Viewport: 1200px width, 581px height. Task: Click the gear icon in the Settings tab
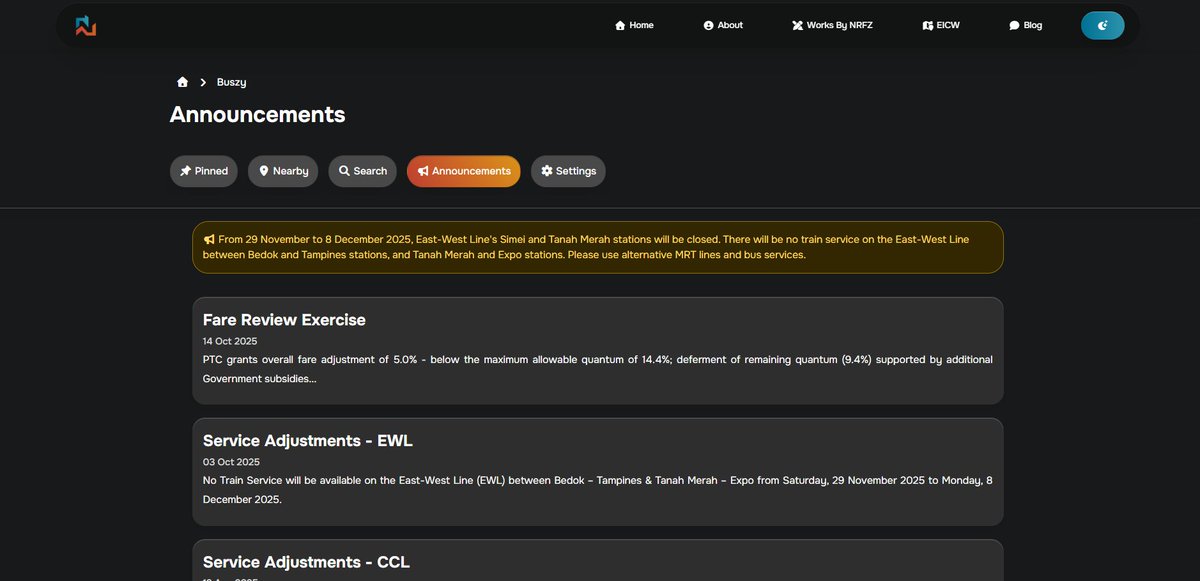click(547, 171)
